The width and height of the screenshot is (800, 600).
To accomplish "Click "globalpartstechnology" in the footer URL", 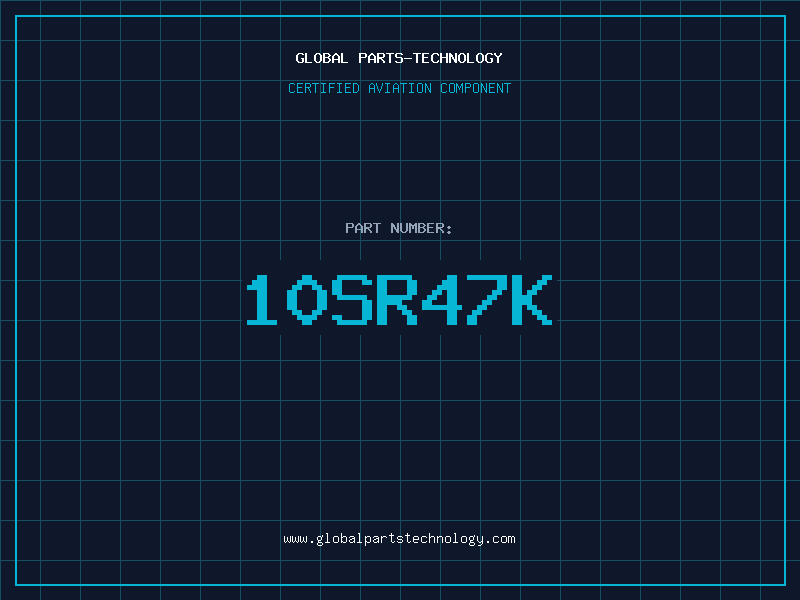I will tap(399, 539).
